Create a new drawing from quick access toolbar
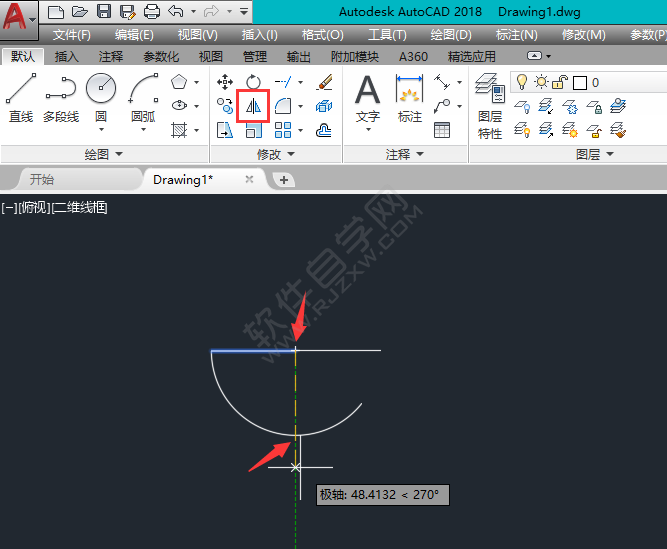This screenshot has width=667, height=549. 56,11
